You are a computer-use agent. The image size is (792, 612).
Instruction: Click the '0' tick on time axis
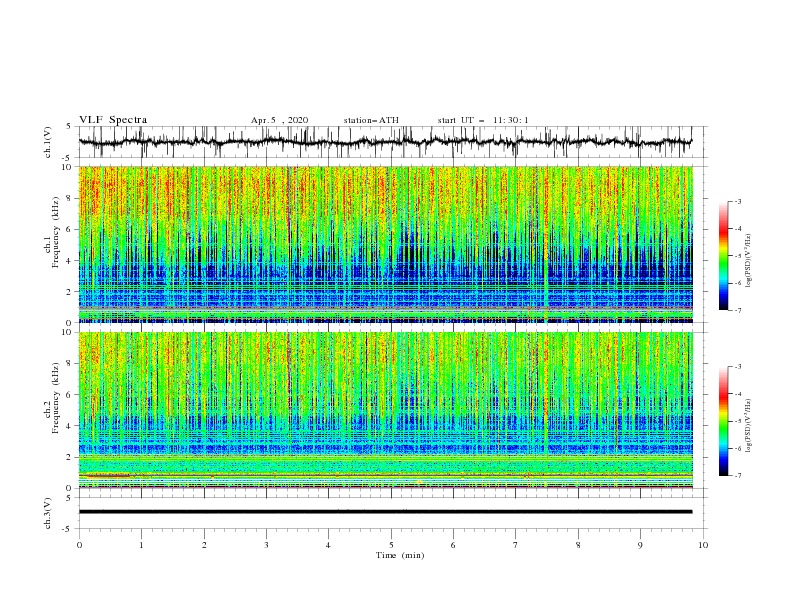[x=79, y=545]
